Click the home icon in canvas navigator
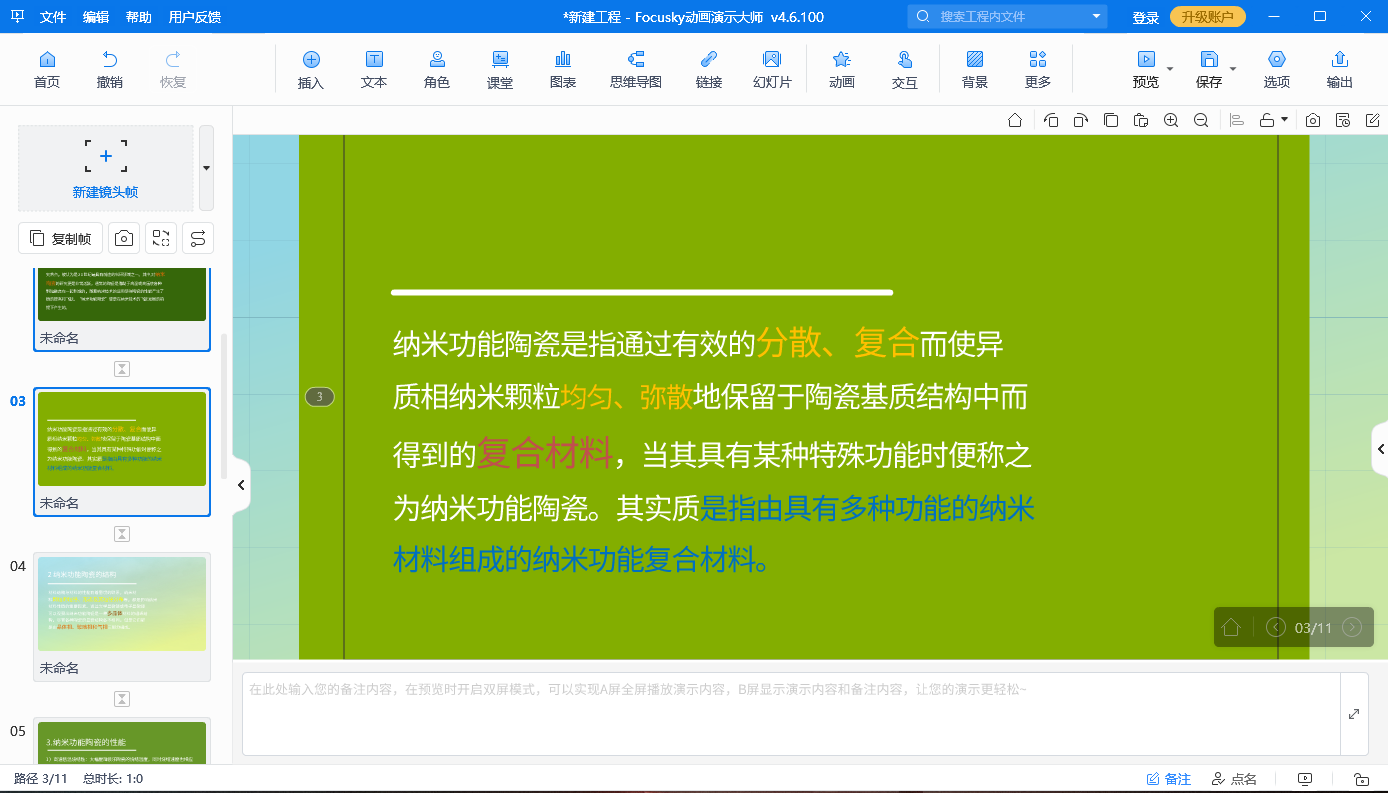The width and height of the screenshot is (1388, 793). (x=1231, y=627)
